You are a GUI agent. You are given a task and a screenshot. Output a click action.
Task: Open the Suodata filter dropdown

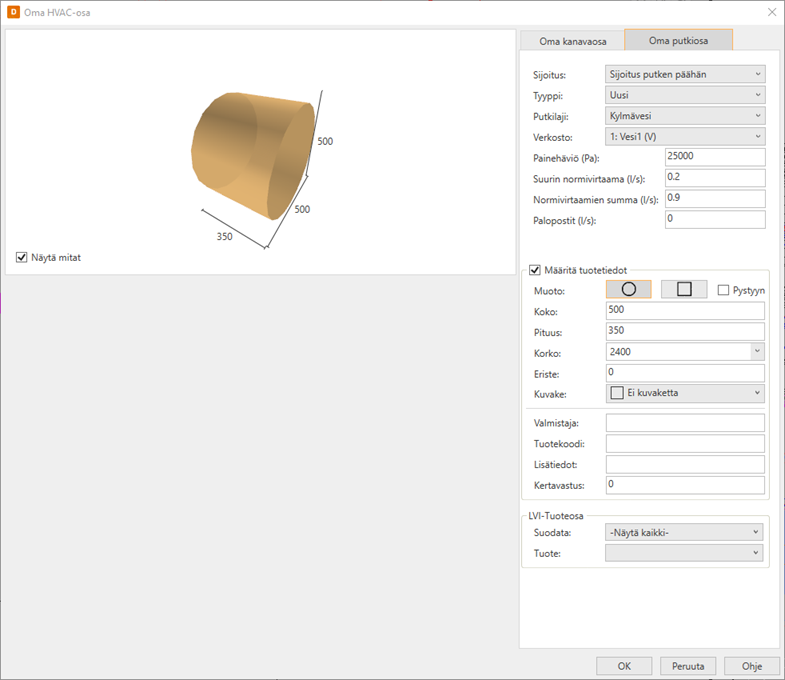(x=685, y=532)
